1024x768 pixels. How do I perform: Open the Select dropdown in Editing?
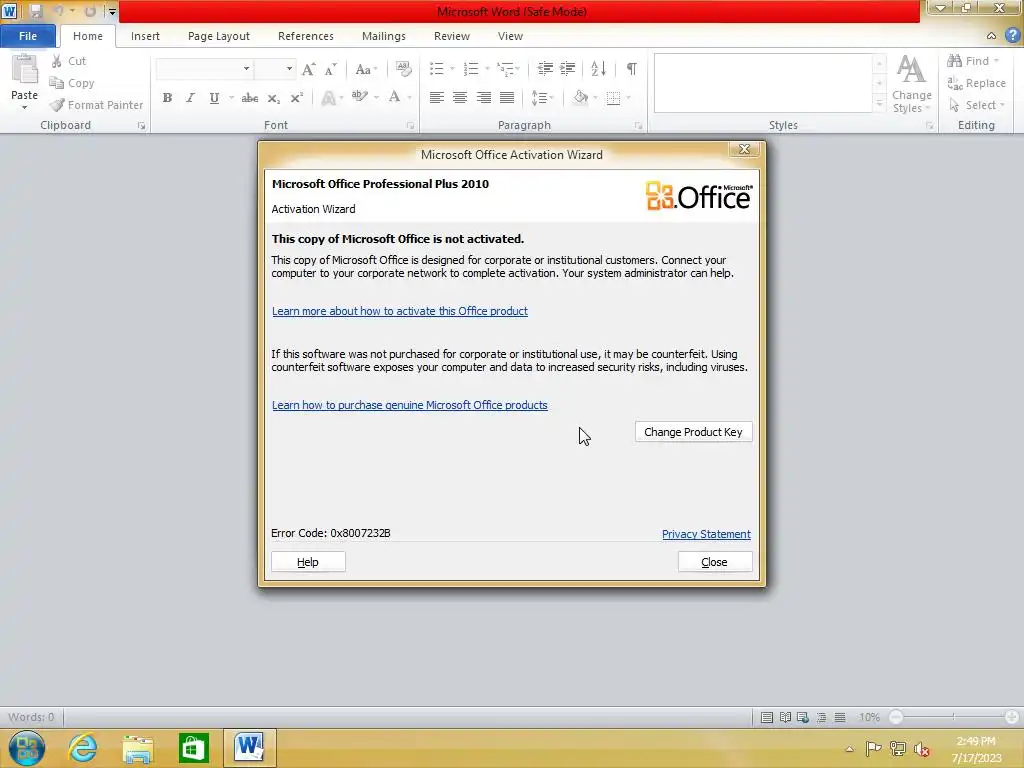(977, 104)
